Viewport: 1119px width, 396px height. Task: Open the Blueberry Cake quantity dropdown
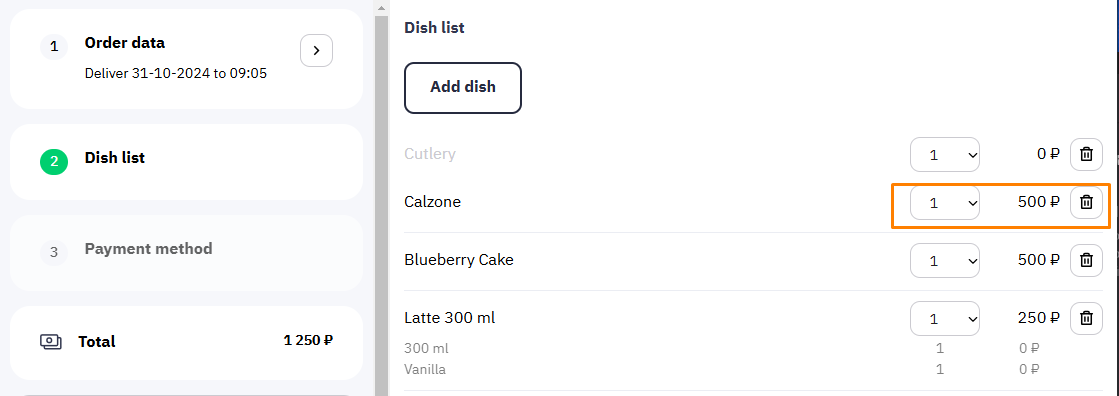945,260
